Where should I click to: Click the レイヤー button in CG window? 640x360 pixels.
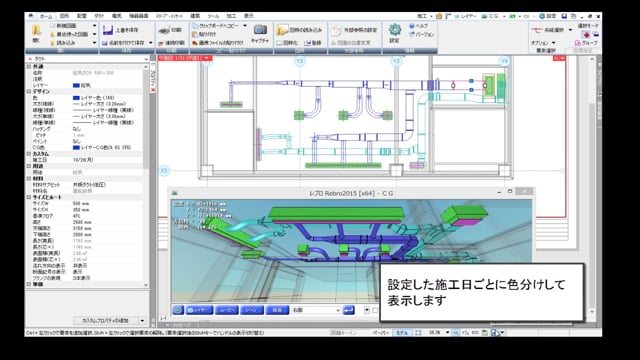[200, 310]
